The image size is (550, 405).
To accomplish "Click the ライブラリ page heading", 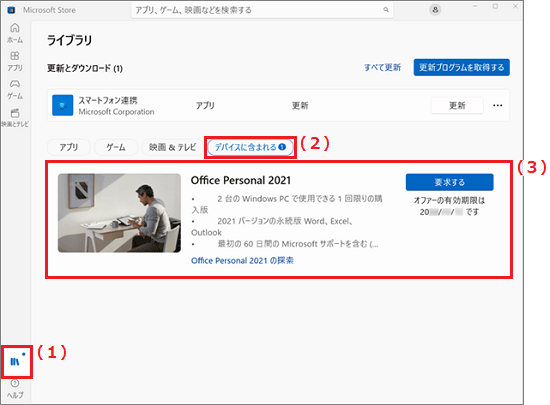I will [69, 40].
